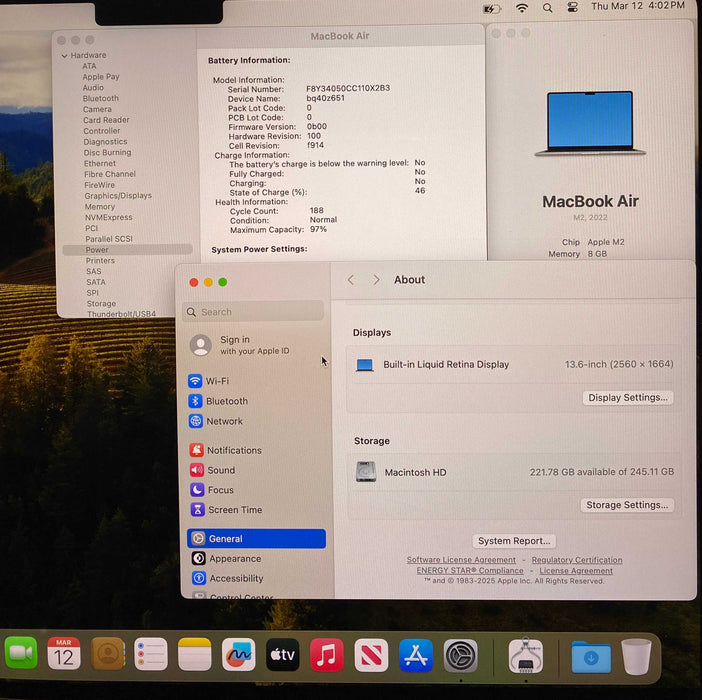702x700 pixels.
Task: Open the Calendar app showing MAR 12
Action: (x=64, y=654)
